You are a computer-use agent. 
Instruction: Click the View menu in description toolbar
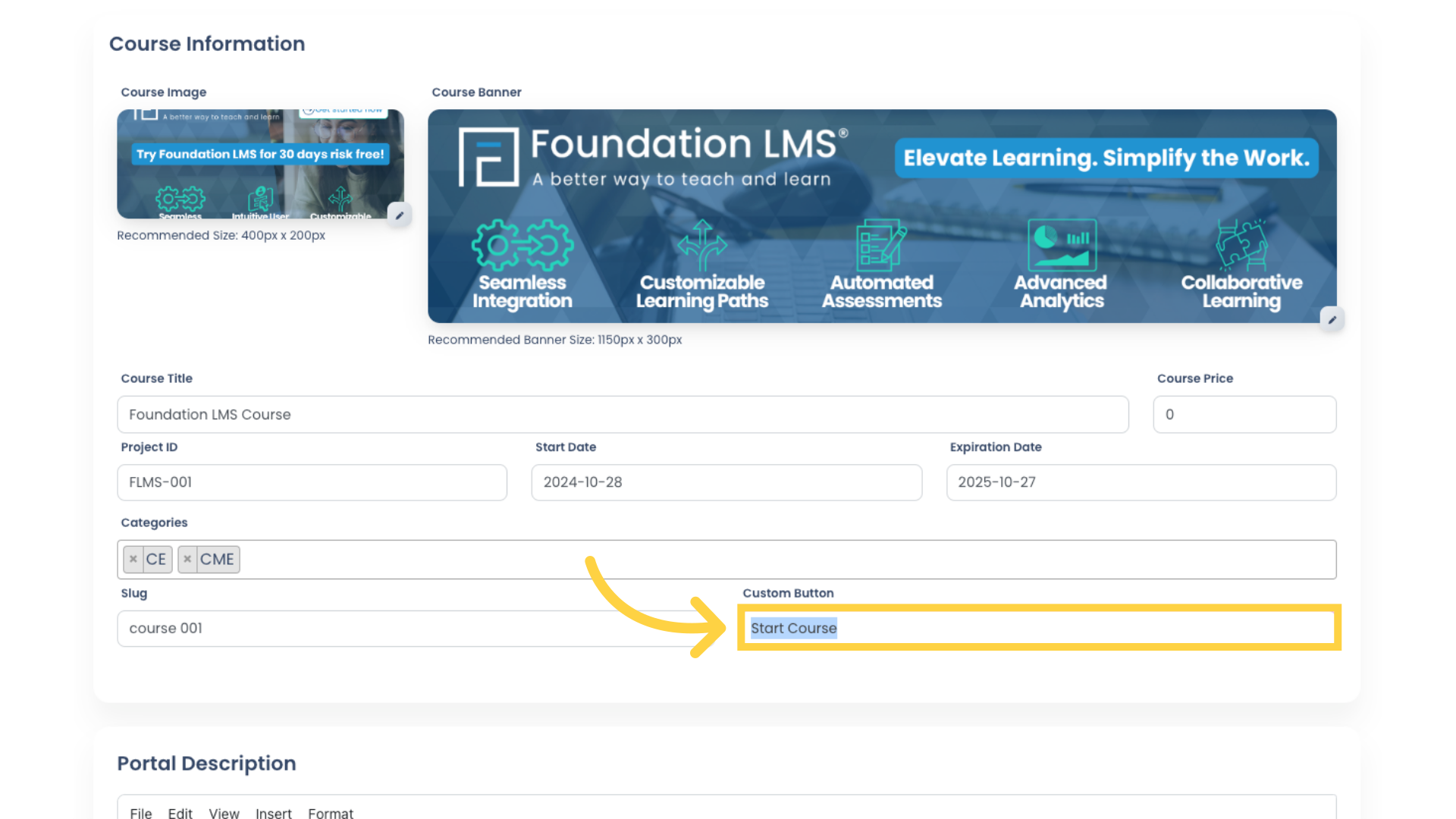pyautogui.click(x=222, y=812)
